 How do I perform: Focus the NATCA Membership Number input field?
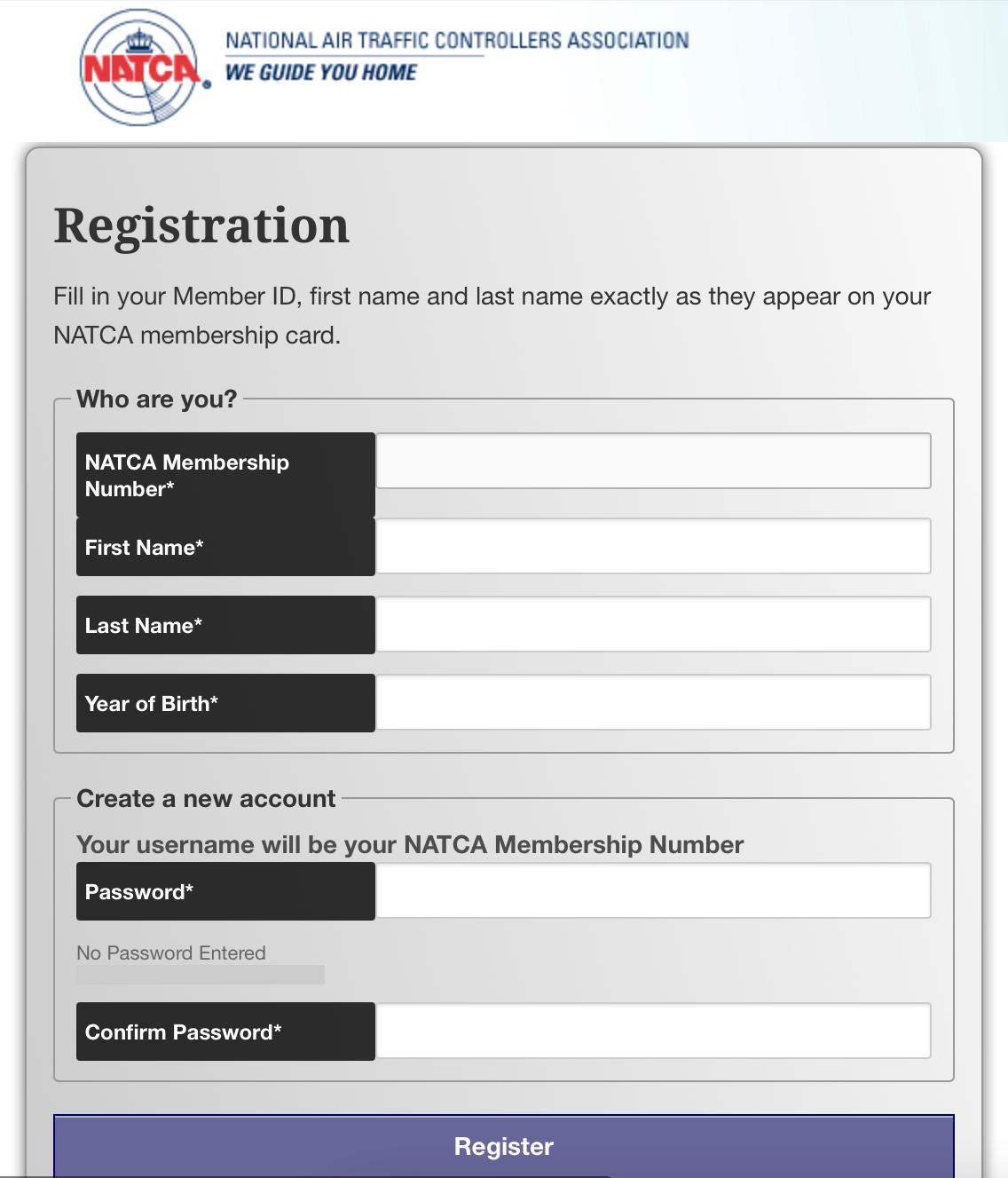[653, 461]
